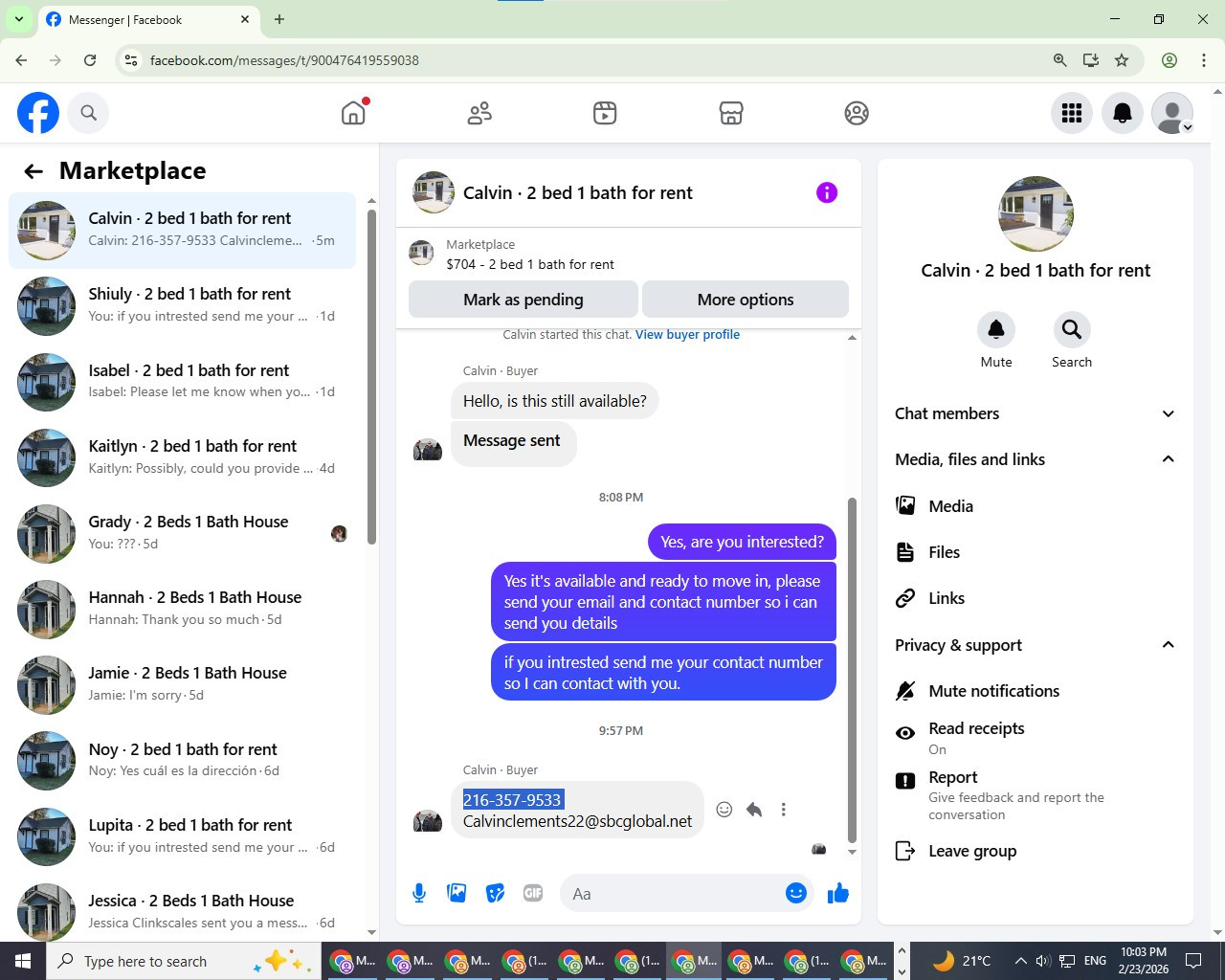
Task: Click Report the conversation
Action: click(1036, 794)
